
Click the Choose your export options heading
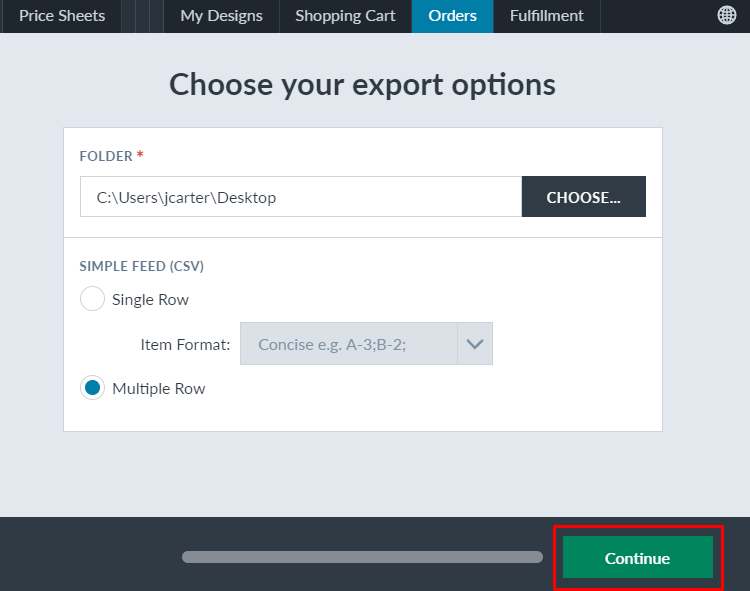(363, 85)
